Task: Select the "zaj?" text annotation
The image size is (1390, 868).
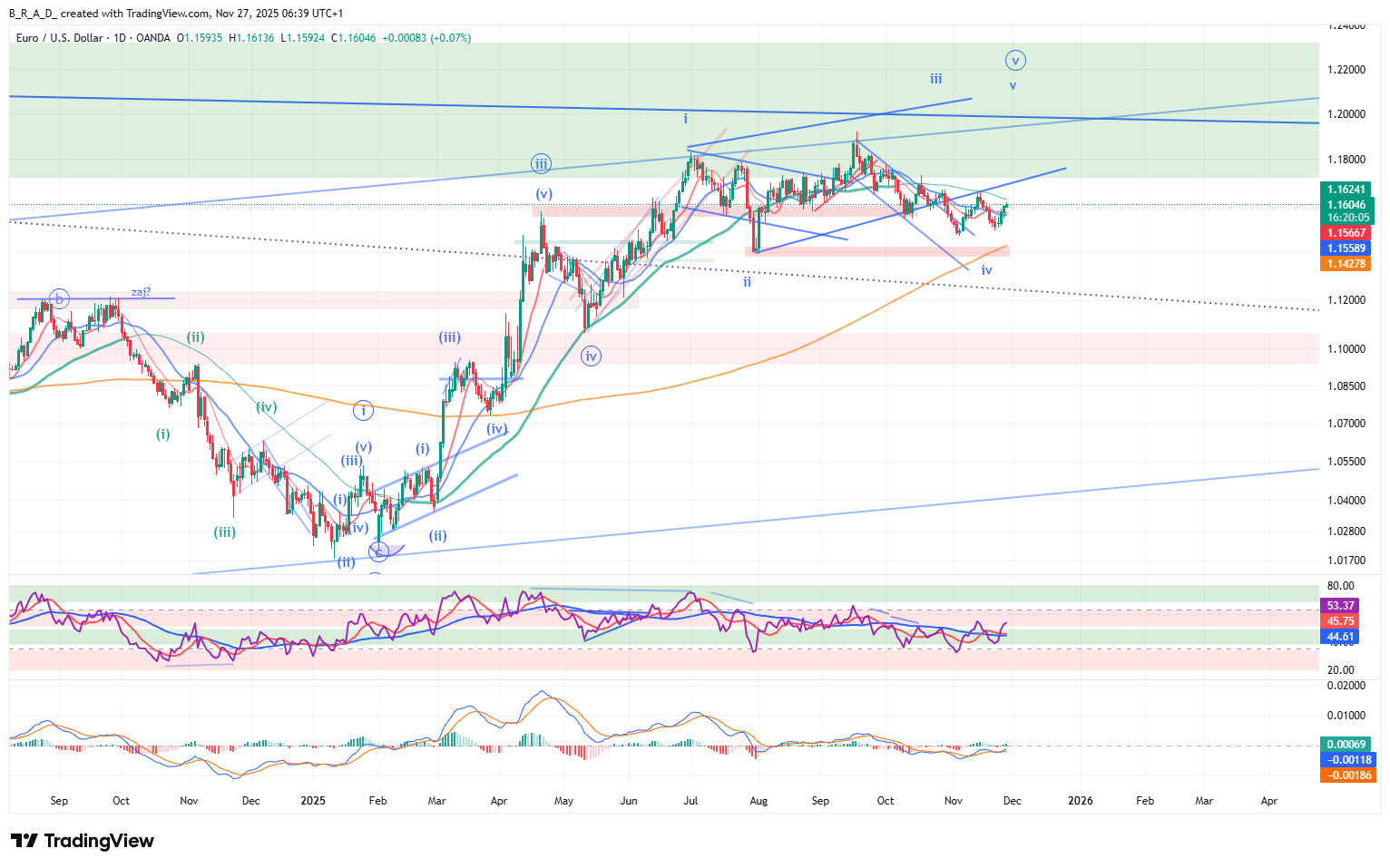Action: 141,292
